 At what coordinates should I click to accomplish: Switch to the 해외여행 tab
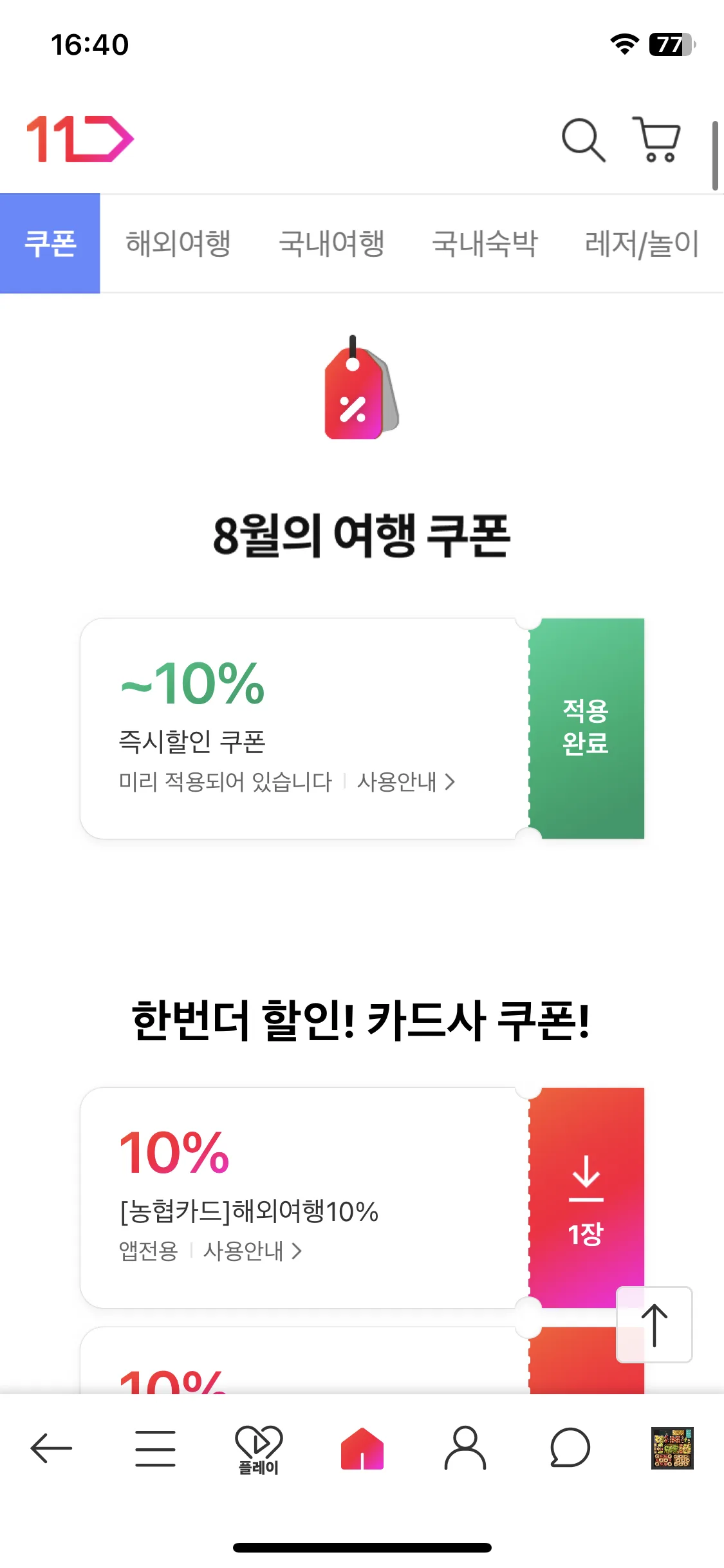178,243
